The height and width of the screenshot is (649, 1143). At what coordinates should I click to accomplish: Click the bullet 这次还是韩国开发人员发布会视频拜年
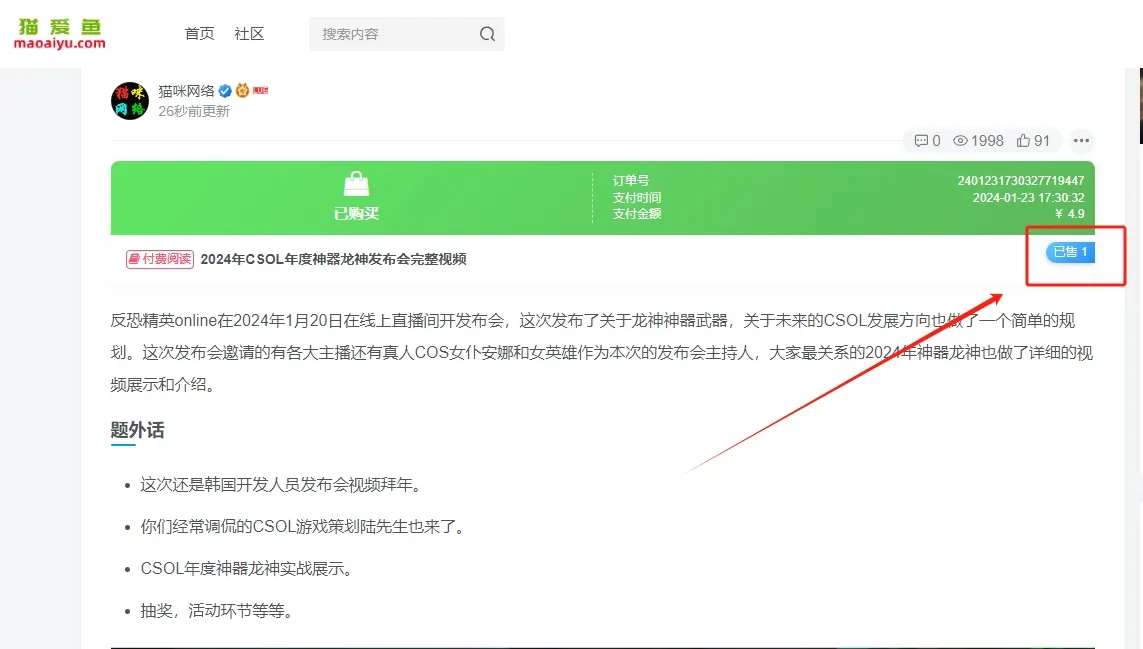tap(281, 485)
